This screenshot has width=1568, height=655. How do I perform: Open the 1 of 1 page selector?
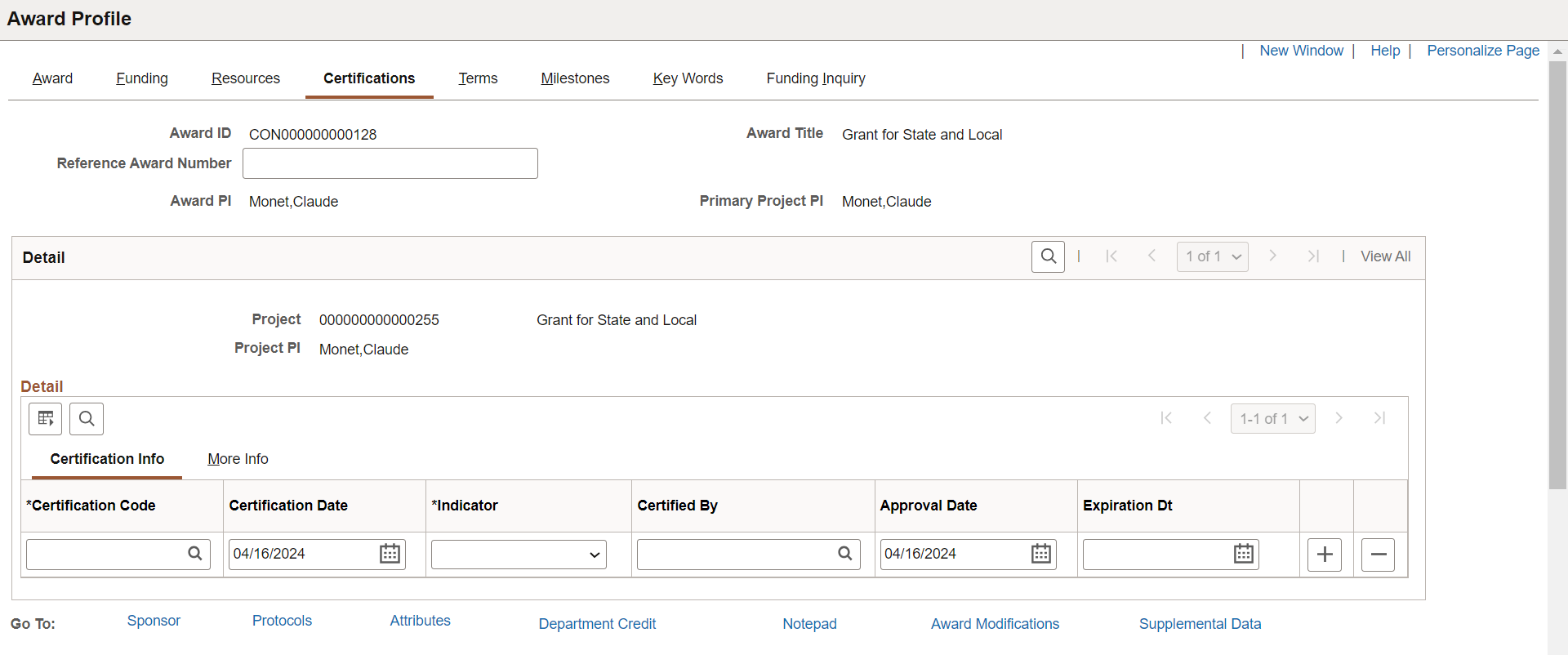click(x=1213, y=256)
